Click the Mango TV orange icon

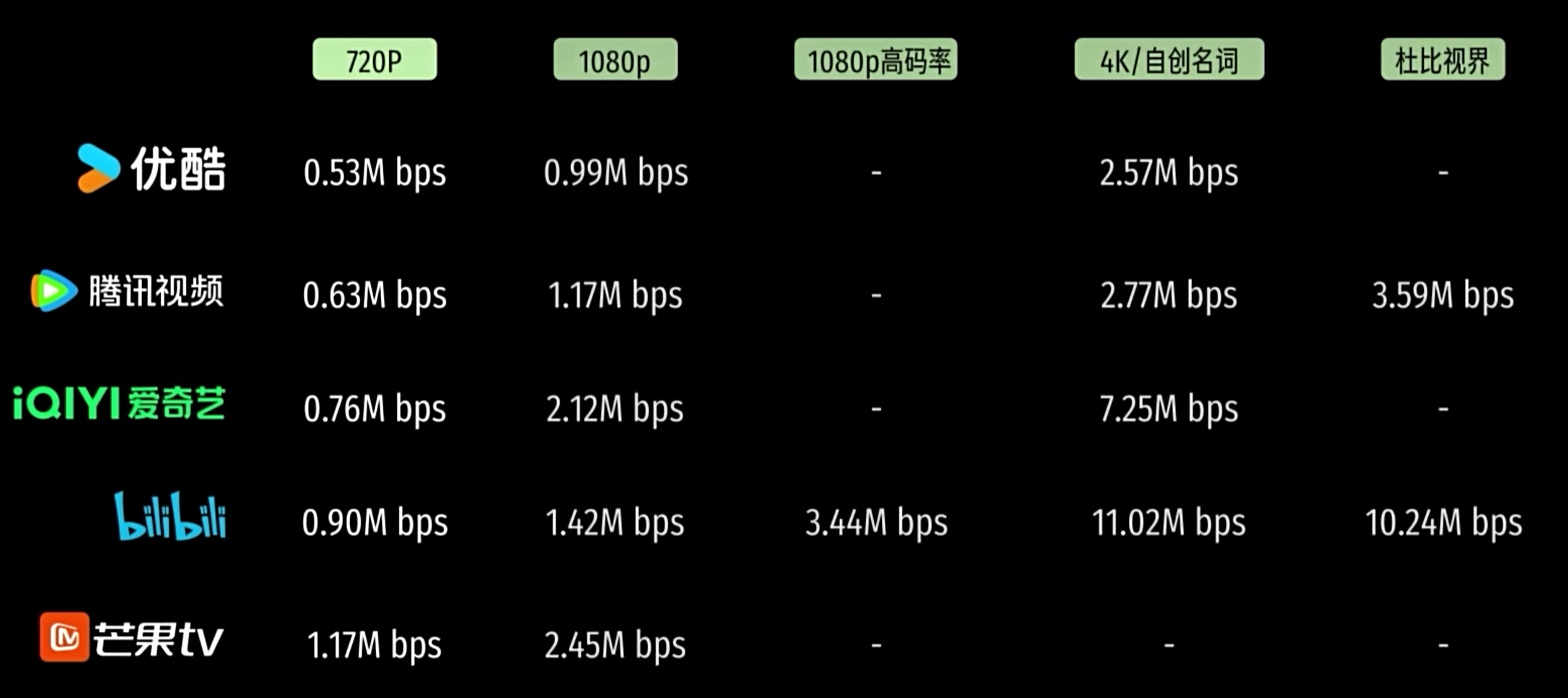tap(64, 637)
